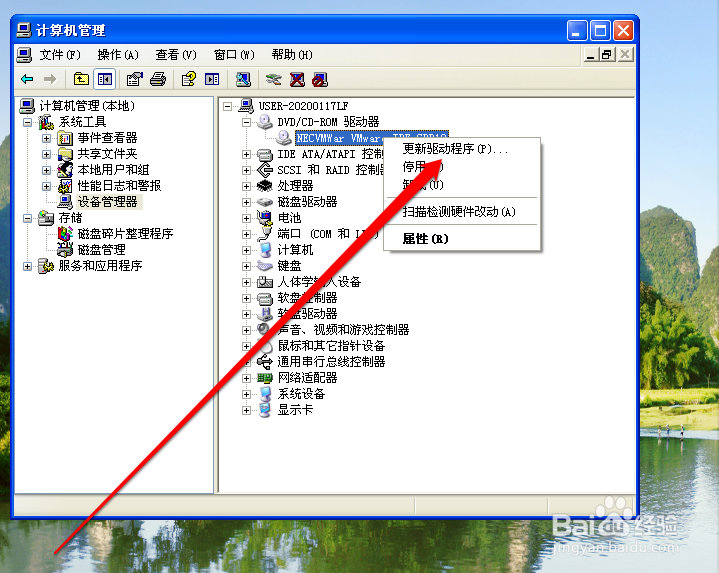The image size is (719, 573).
Task: Click the 性能日志和警报 icon
Action: point(66,186)
